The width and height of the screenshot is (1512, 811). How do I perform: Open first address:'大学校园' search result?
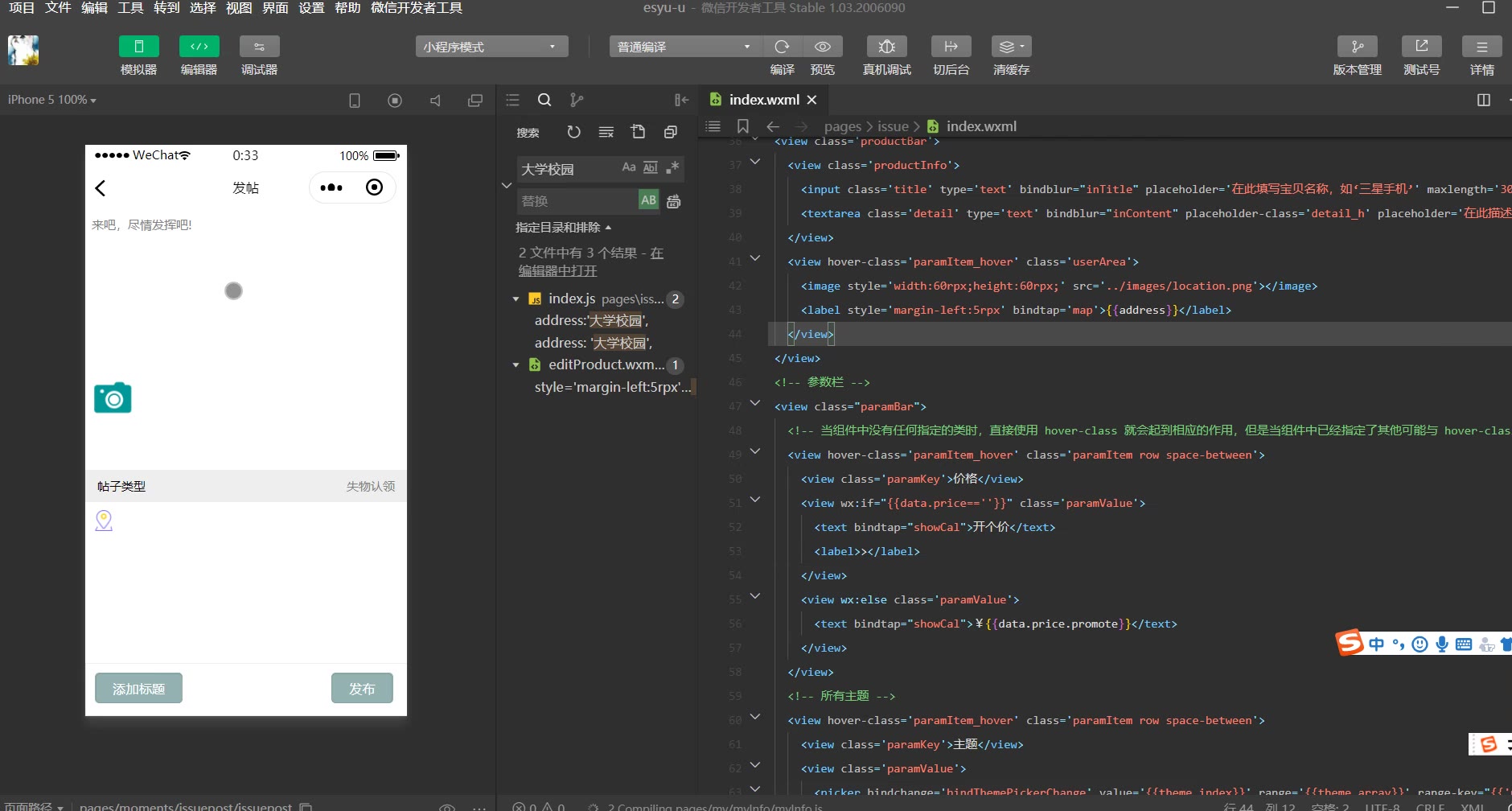coord(591,321)
